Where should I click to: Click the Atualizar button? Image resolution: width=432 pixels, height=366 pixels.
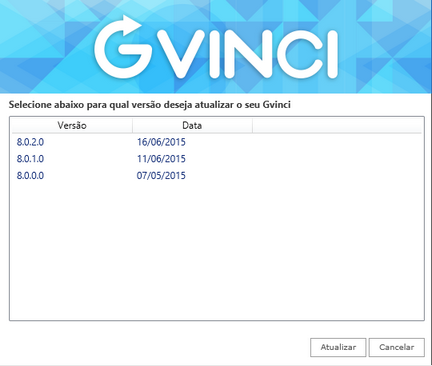pos(338,347)
